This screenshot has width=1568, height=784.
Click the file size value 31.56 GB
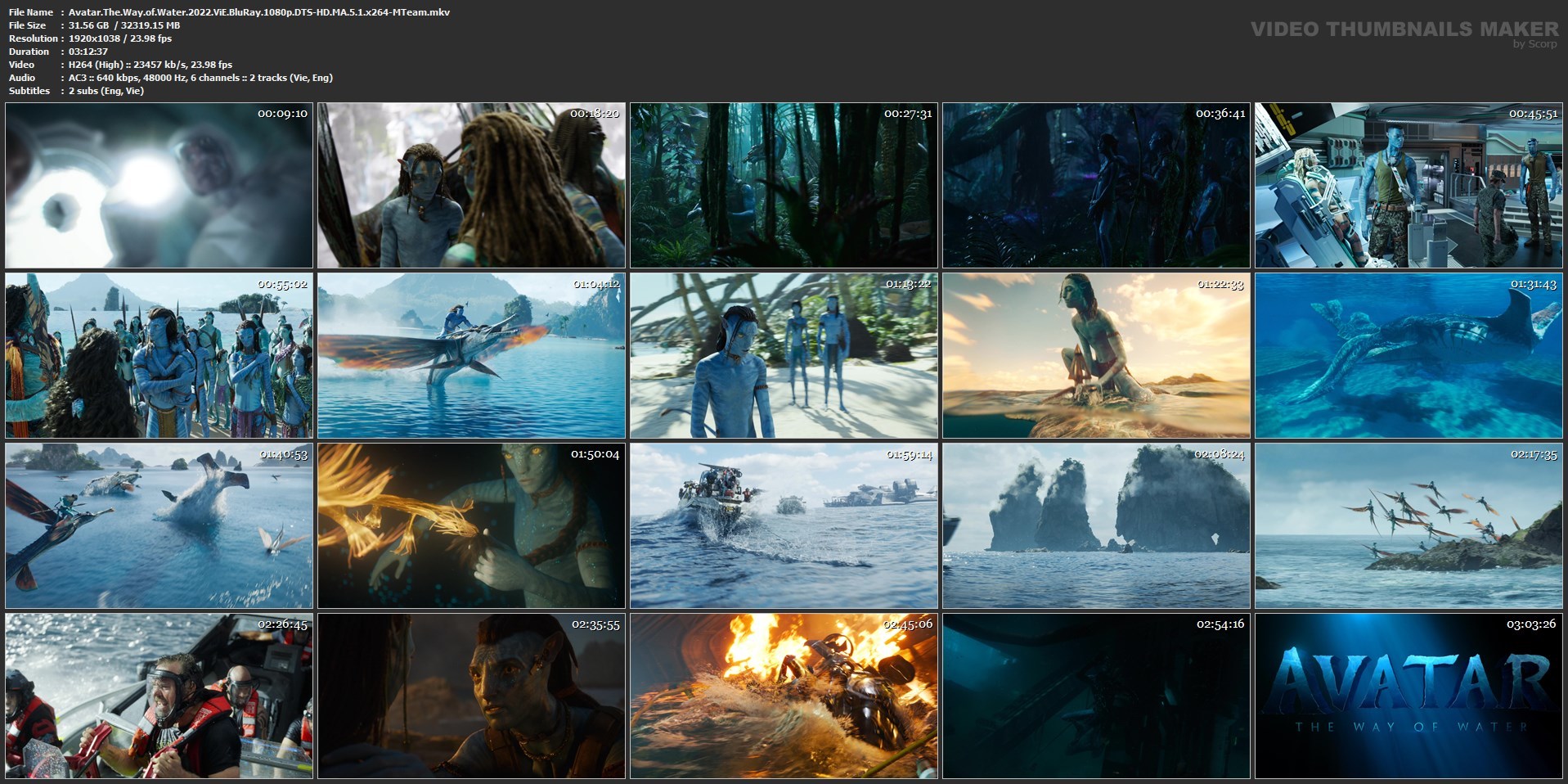(x=88, y=25)
